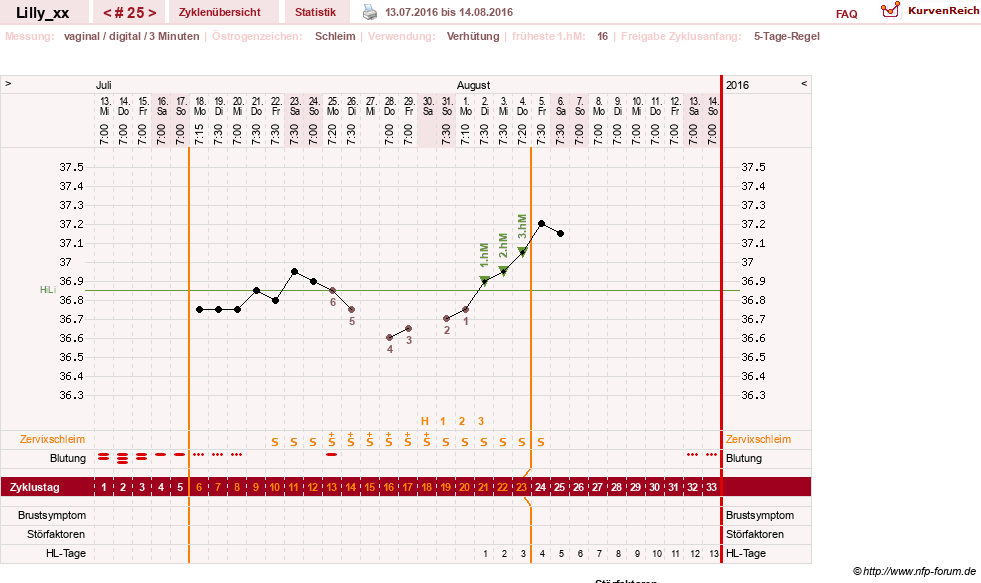Image resolution: width=981 pixels, height=583 pixels.
Task: Click the date header '13. Mi'
Action: (x=104, y=106)
